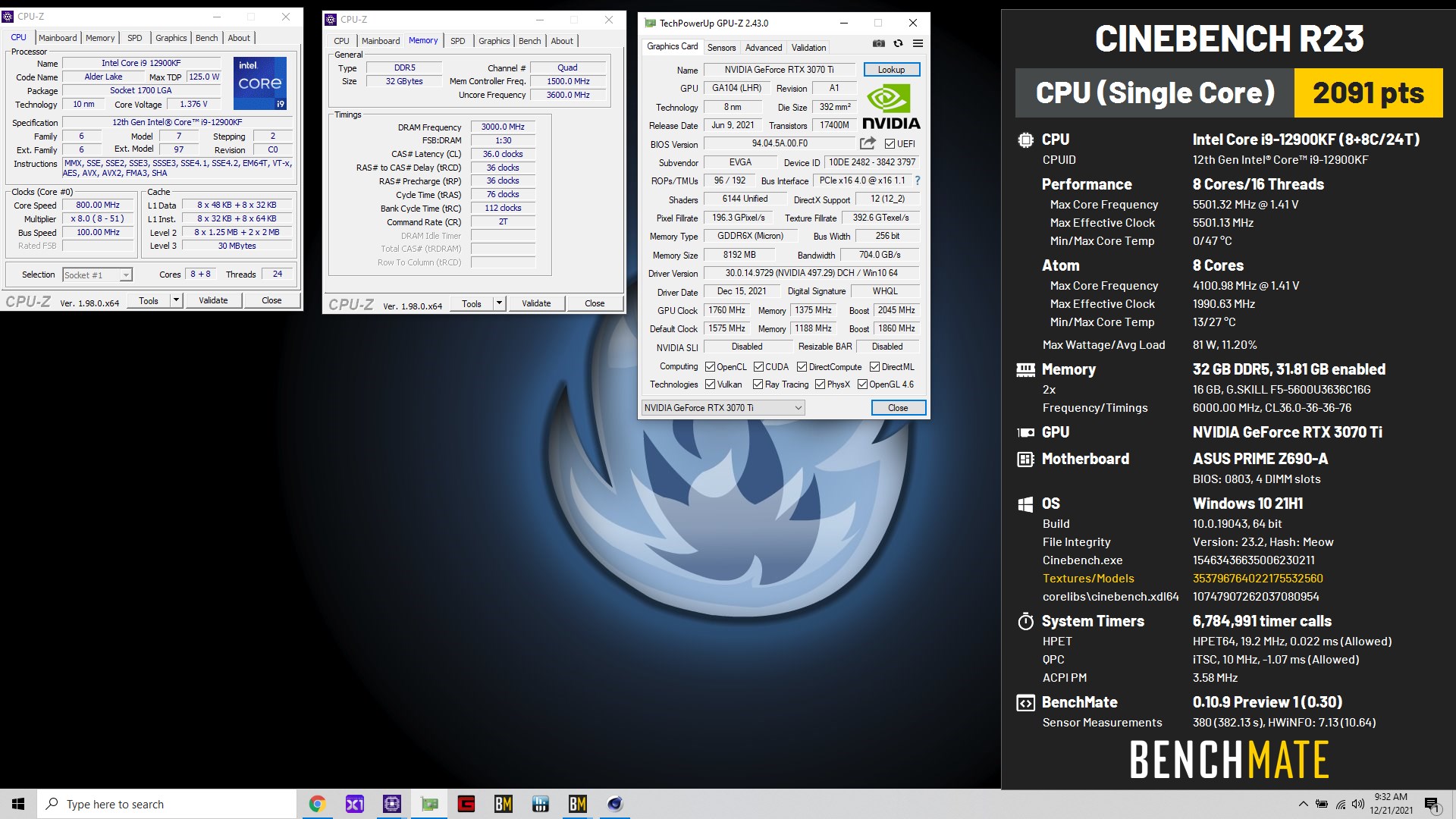
Task: Open the notification action center icon
Action: (x=1432, y=804)
